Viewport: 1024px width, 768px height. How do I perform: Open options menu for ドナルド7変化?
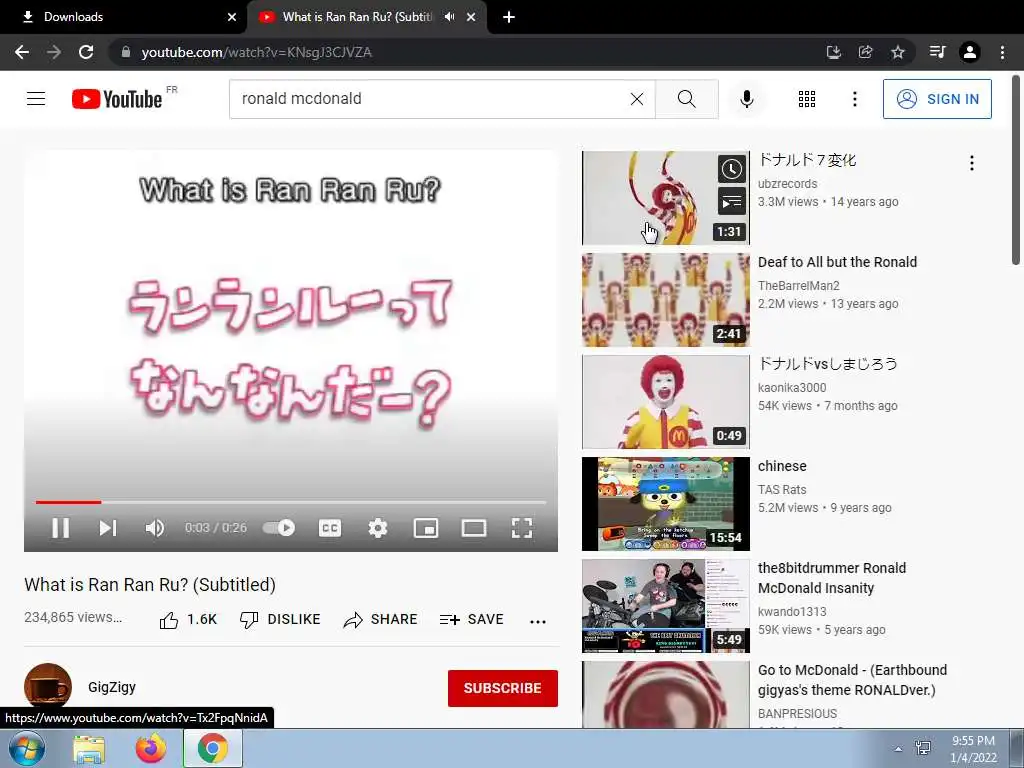972,163
